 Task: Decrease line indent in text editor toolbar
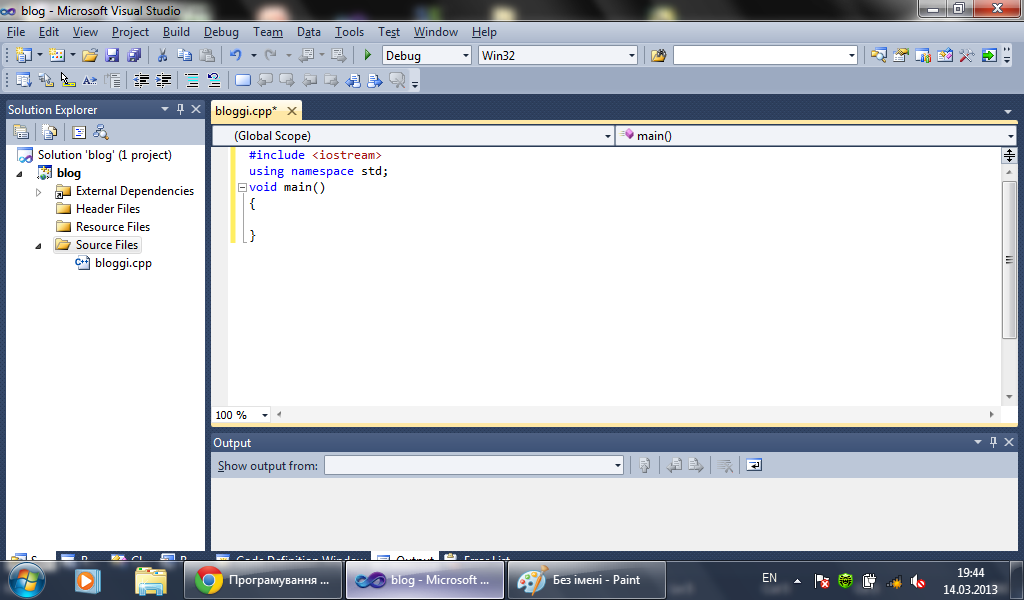(x=141, y=80)
